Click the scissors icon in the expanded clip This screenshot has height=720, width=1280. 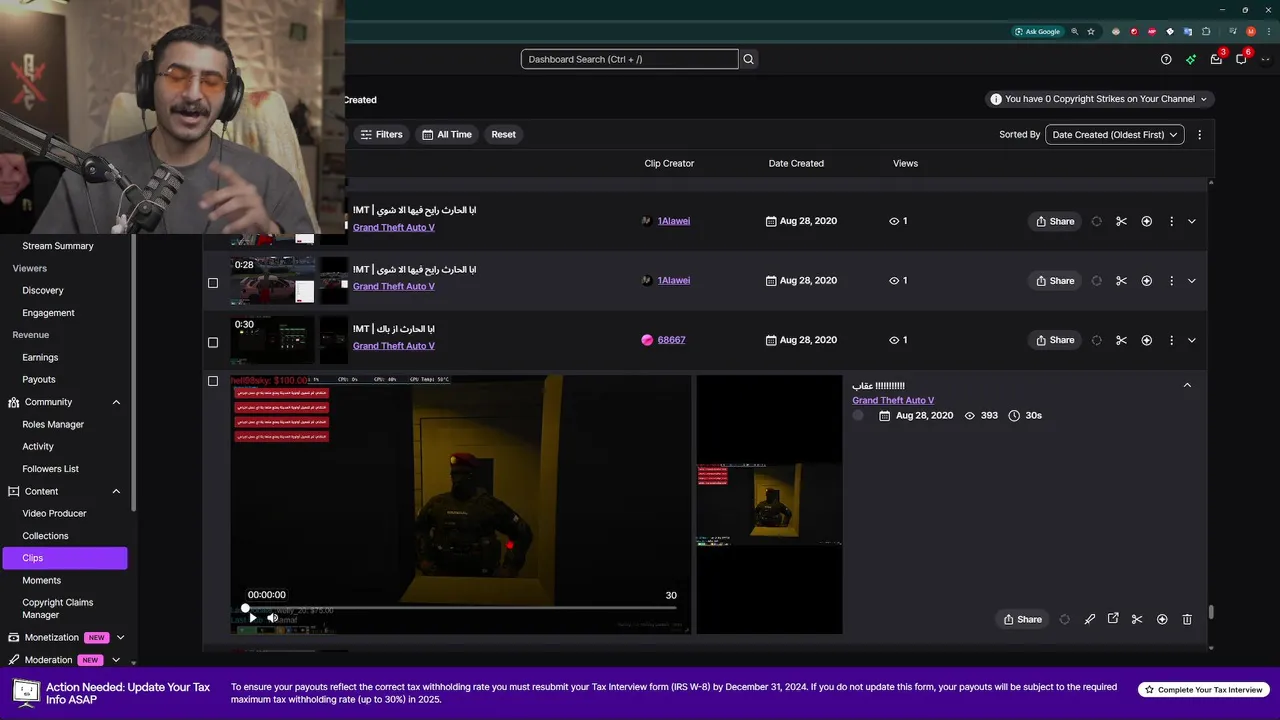pos(1137,619)
